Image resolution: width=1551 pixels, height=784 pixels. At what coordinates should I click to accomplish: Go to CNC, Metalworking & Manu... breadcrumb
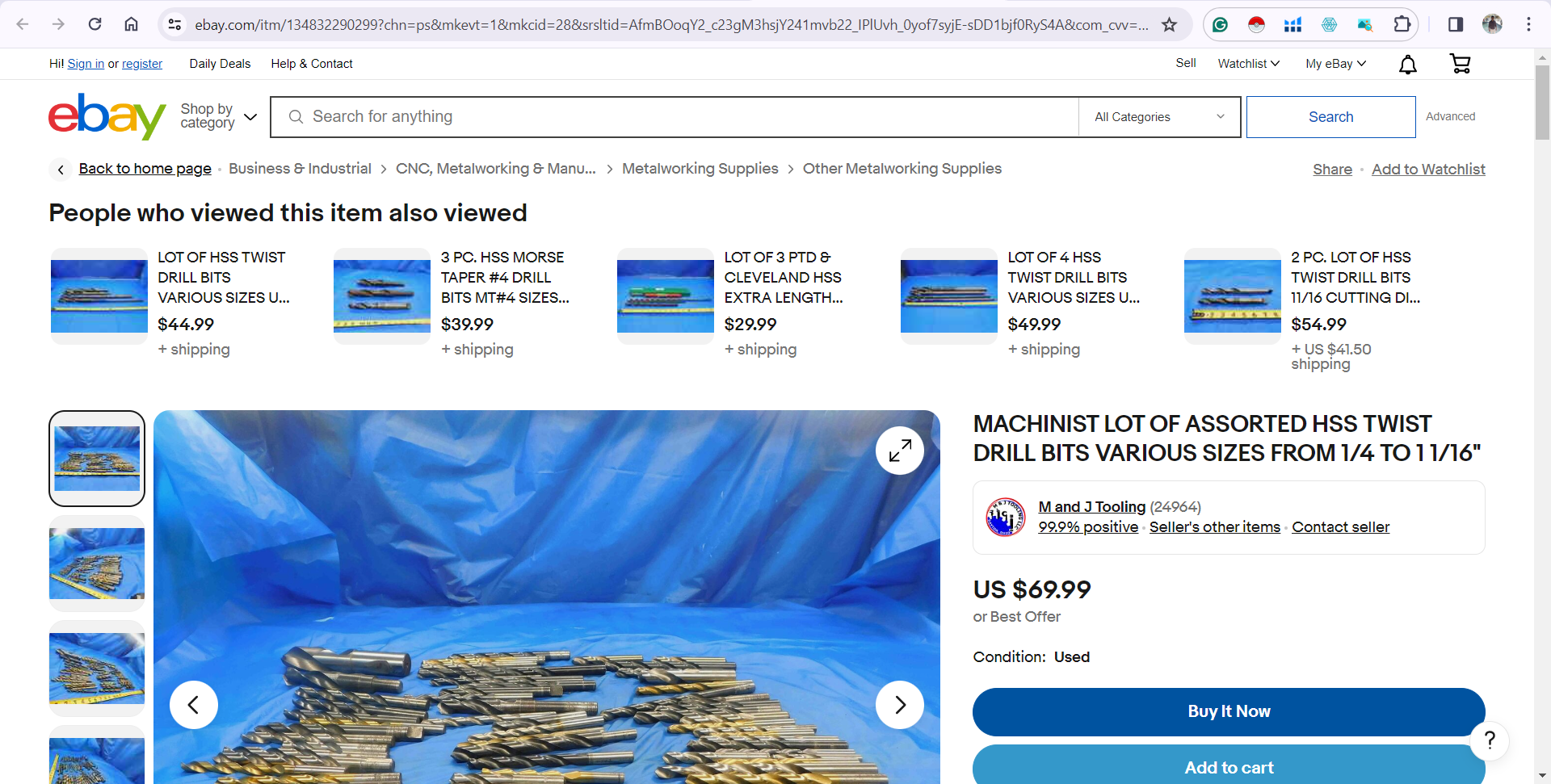[496, 169]
